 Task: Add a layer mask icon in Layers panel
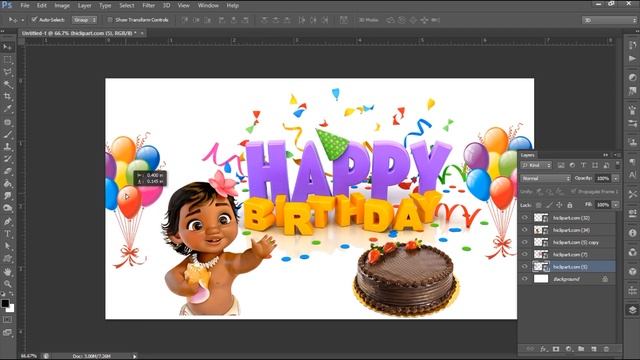[x=556, y=349]
